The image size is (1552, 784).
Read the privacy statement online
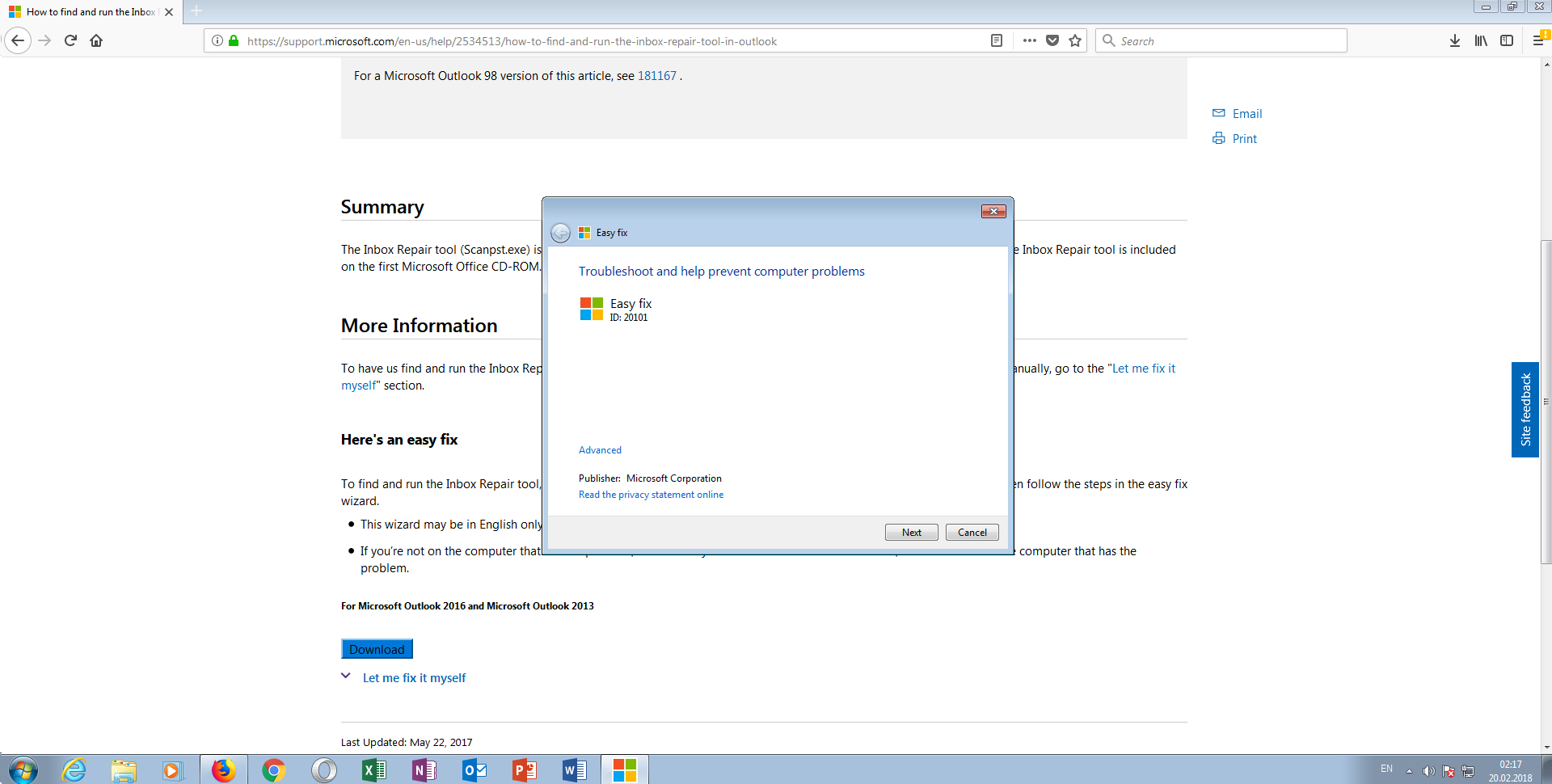[x=651, y=495]
